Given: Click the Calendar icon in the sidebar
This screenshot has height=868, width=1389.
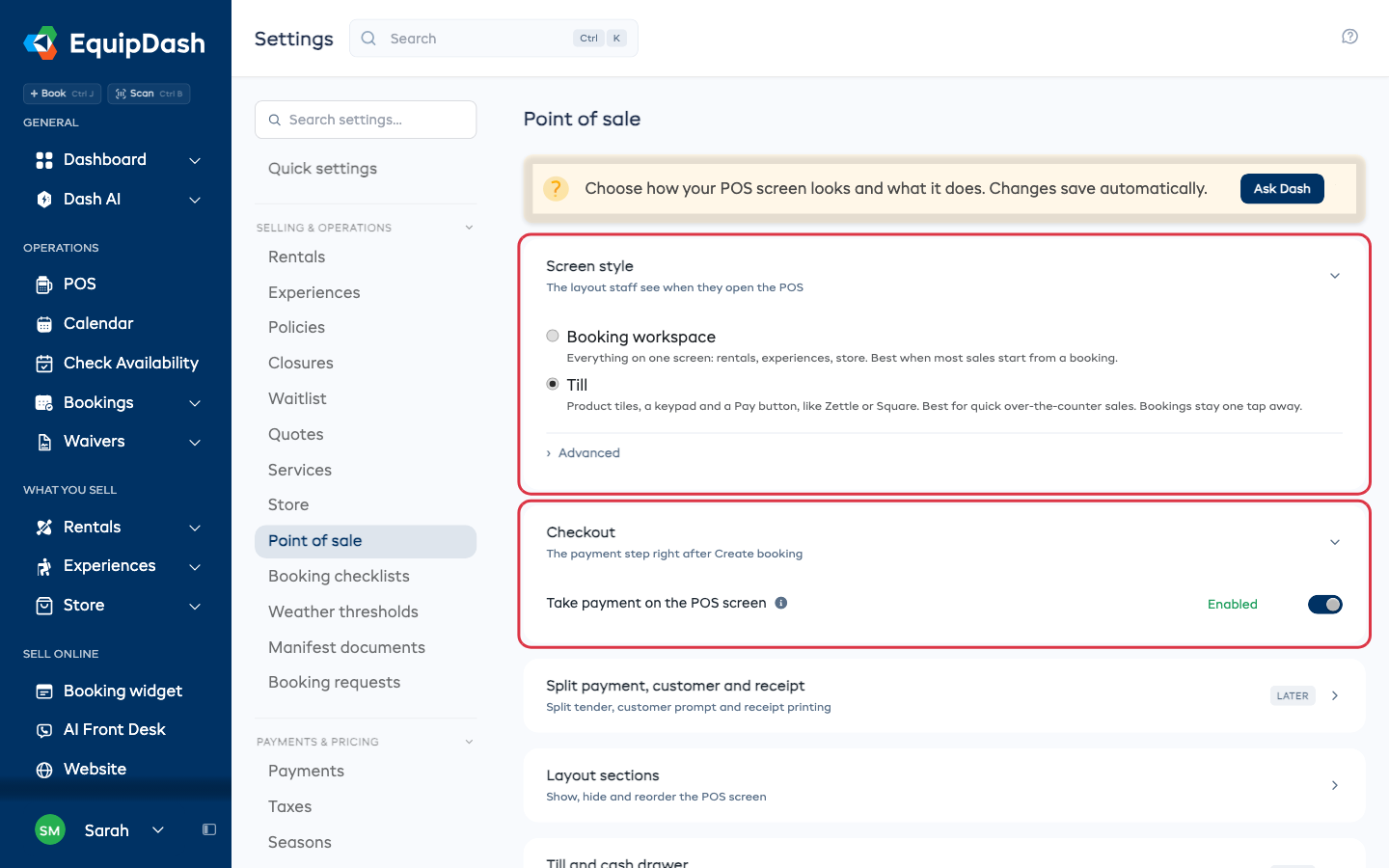Looking at the screenshot, I should [44, 324].
